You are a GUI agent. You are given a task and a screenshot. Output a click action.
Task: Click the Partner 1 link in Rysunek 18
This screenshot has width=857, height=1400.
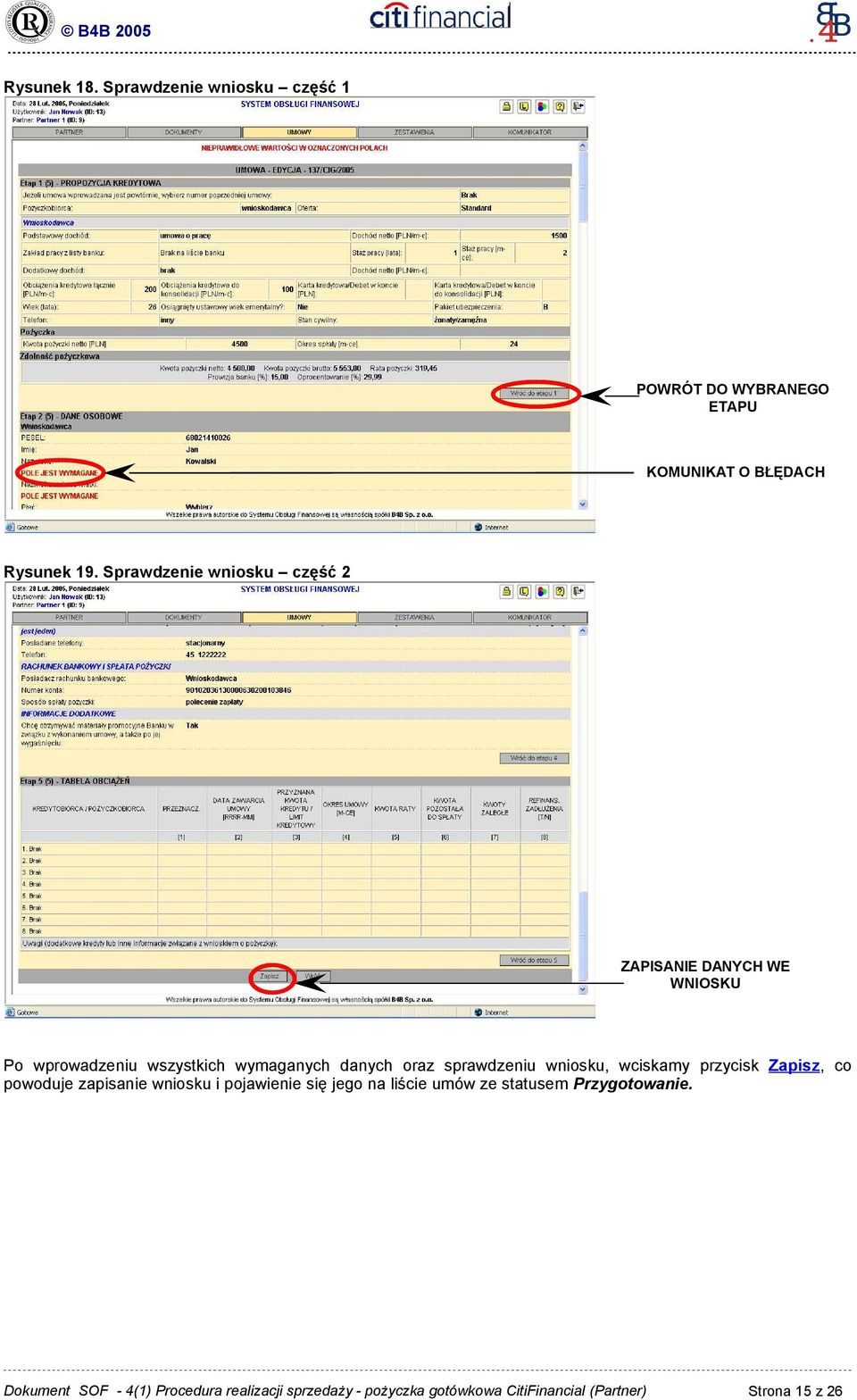[51, 120]
